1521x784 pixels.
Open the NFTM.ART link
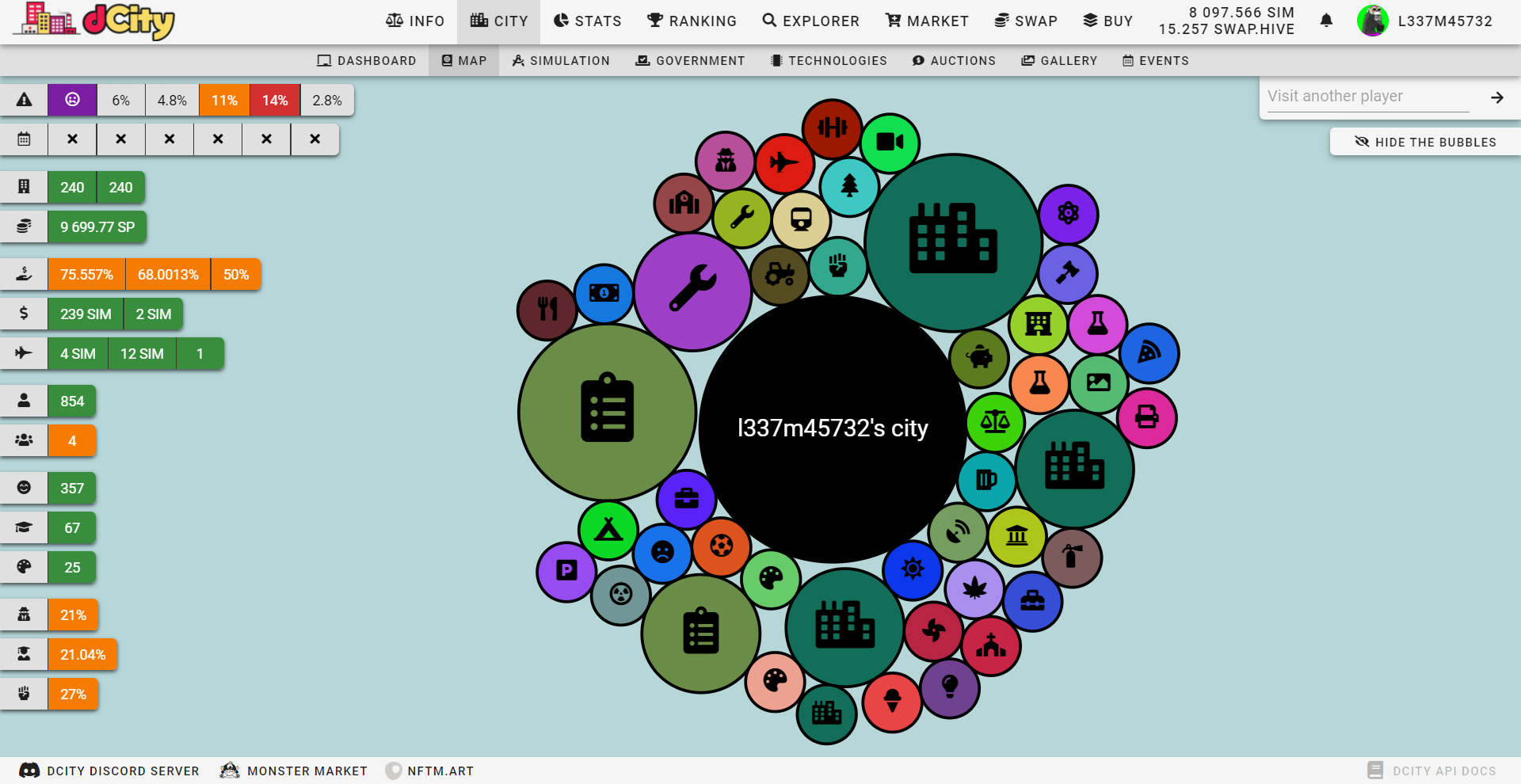pos(429,771)
